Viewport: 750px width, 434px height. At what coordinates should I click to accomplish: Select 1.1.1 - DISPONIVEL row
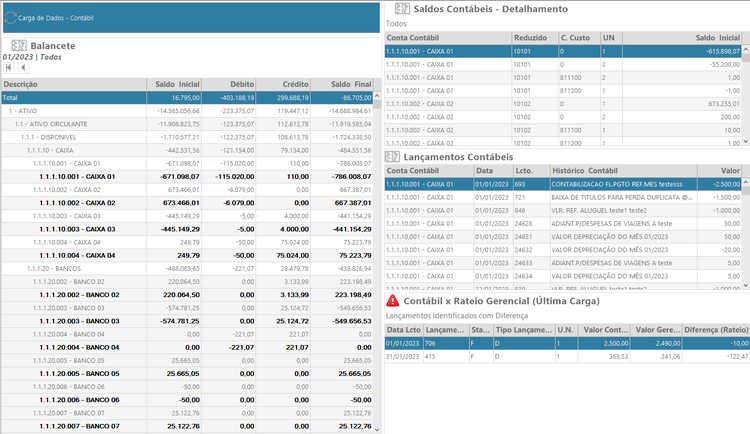tap(187, 137)
